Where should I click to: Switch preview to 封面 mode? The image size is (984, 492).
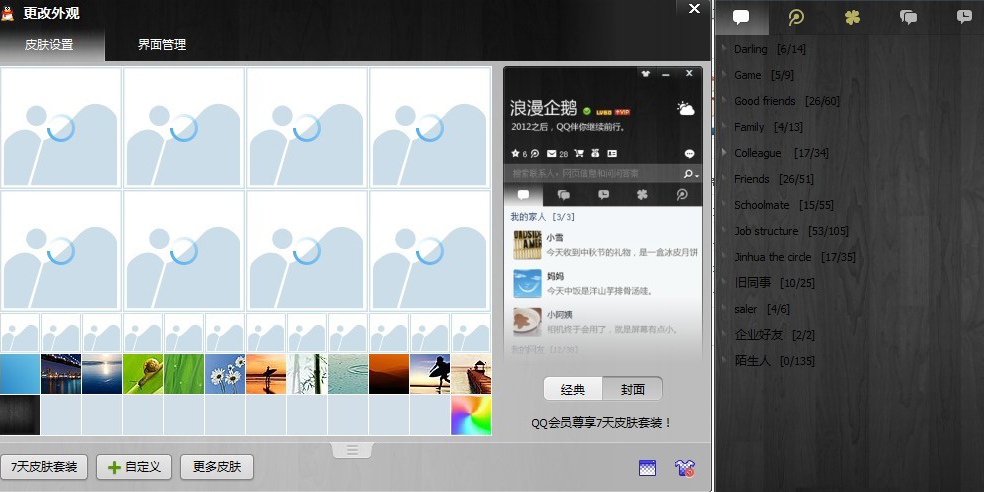[x=633, y=389]
